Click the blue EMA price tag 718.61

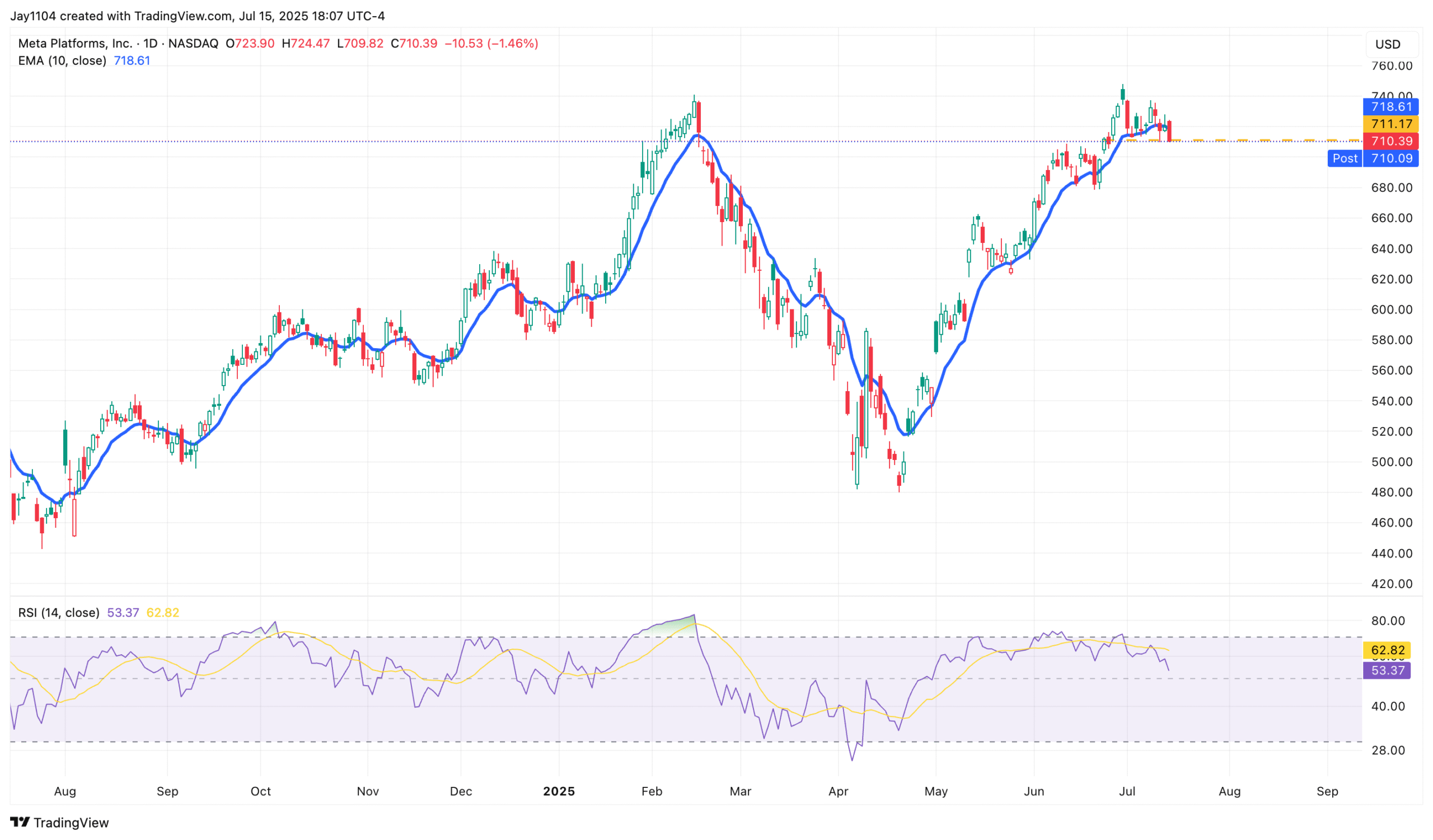[x=1390, y=107]
